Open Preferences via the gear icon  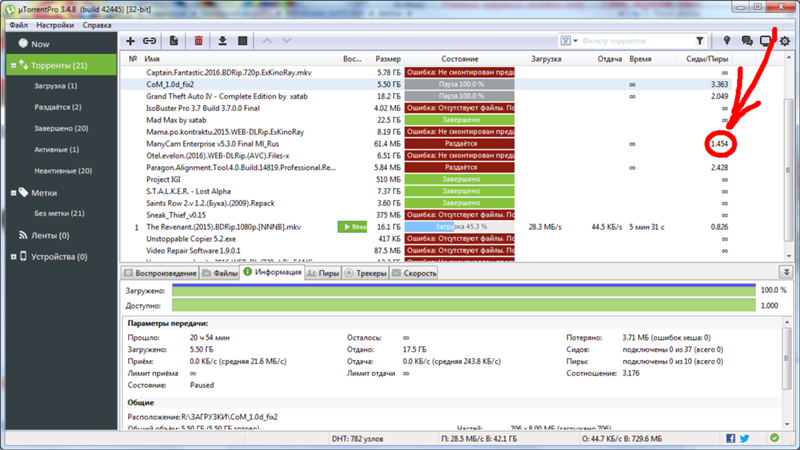coord(785,41)
